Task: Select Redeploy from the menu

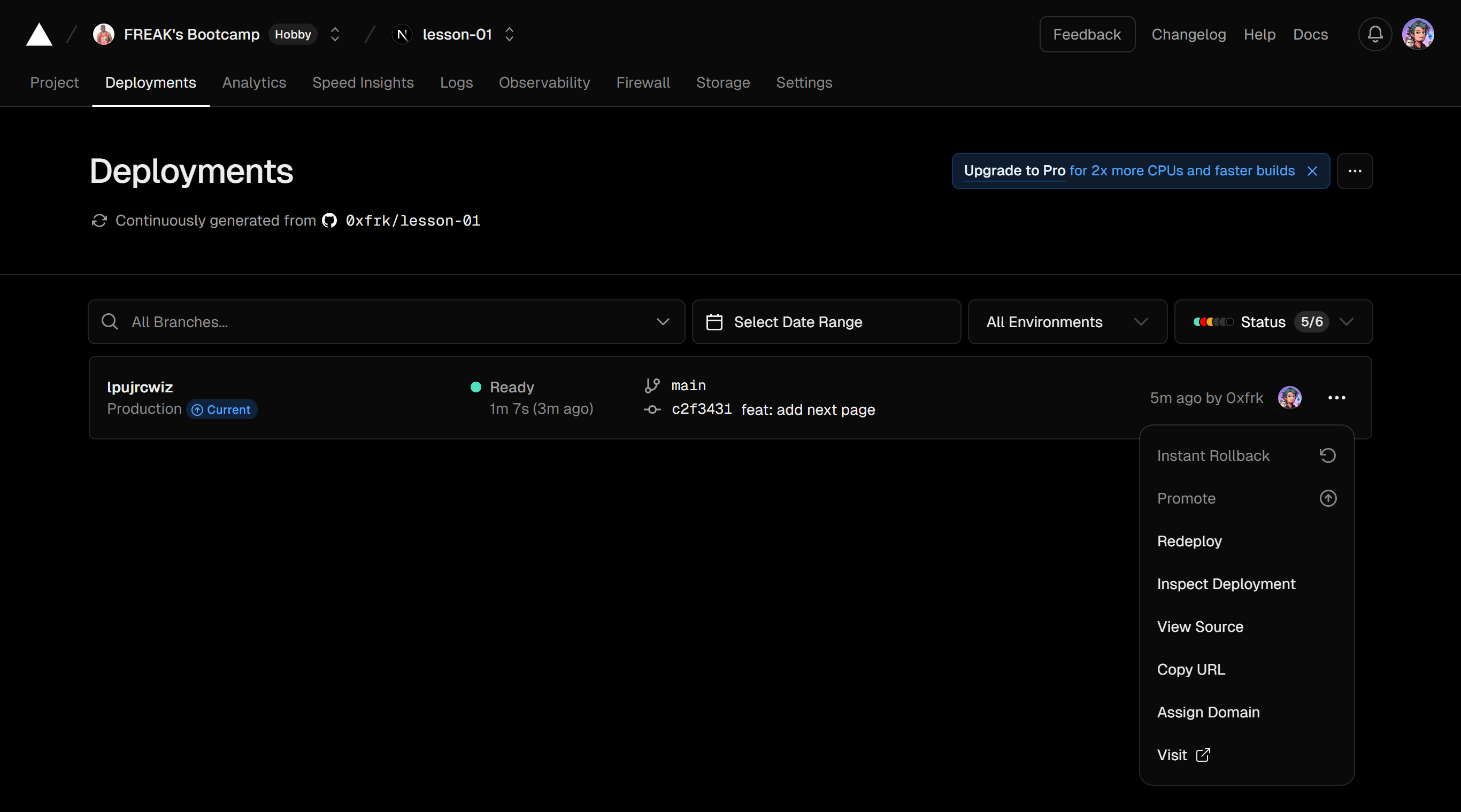Action: [x=1247, y=542]
